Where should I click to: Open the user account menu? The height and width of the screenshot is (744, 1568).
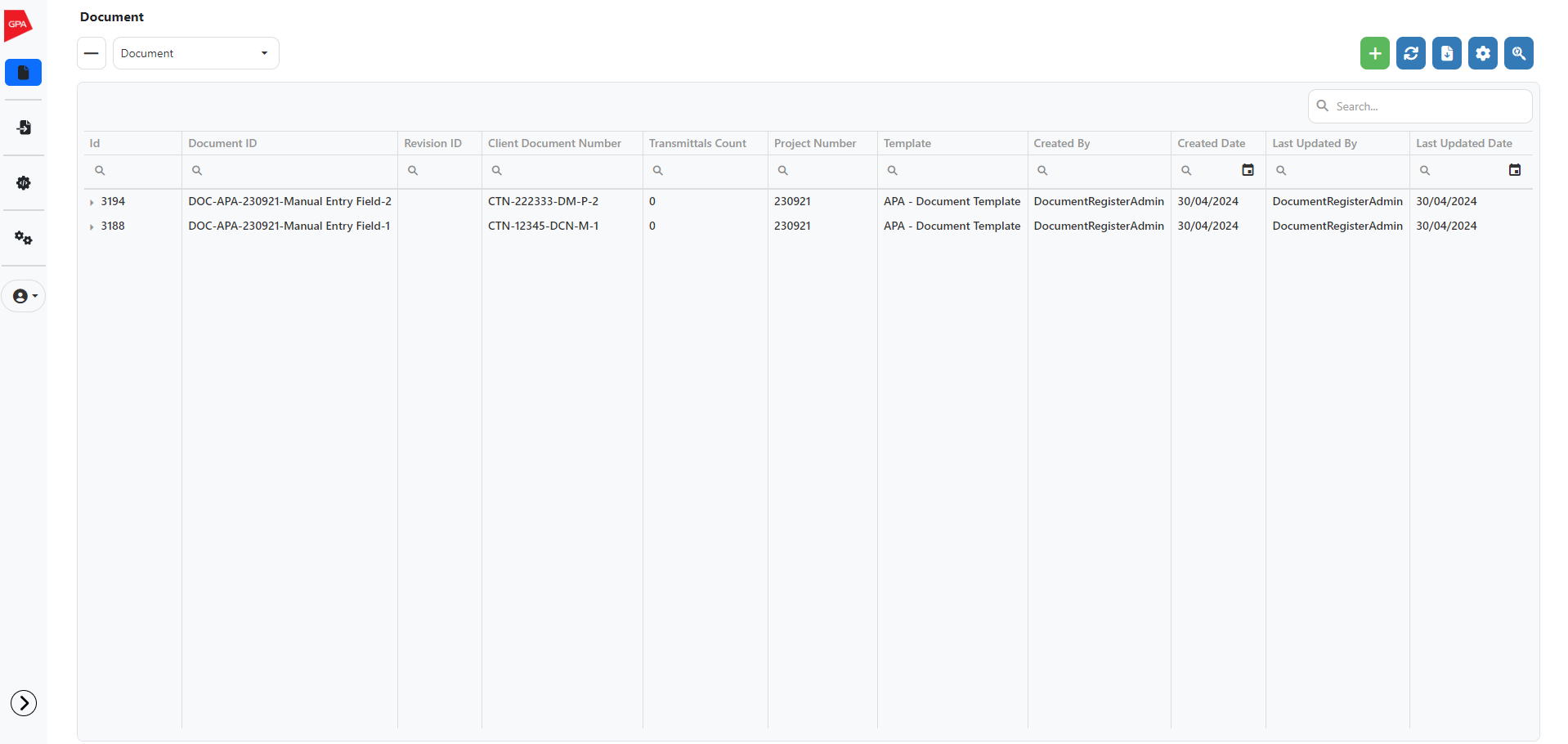(24, 296)
